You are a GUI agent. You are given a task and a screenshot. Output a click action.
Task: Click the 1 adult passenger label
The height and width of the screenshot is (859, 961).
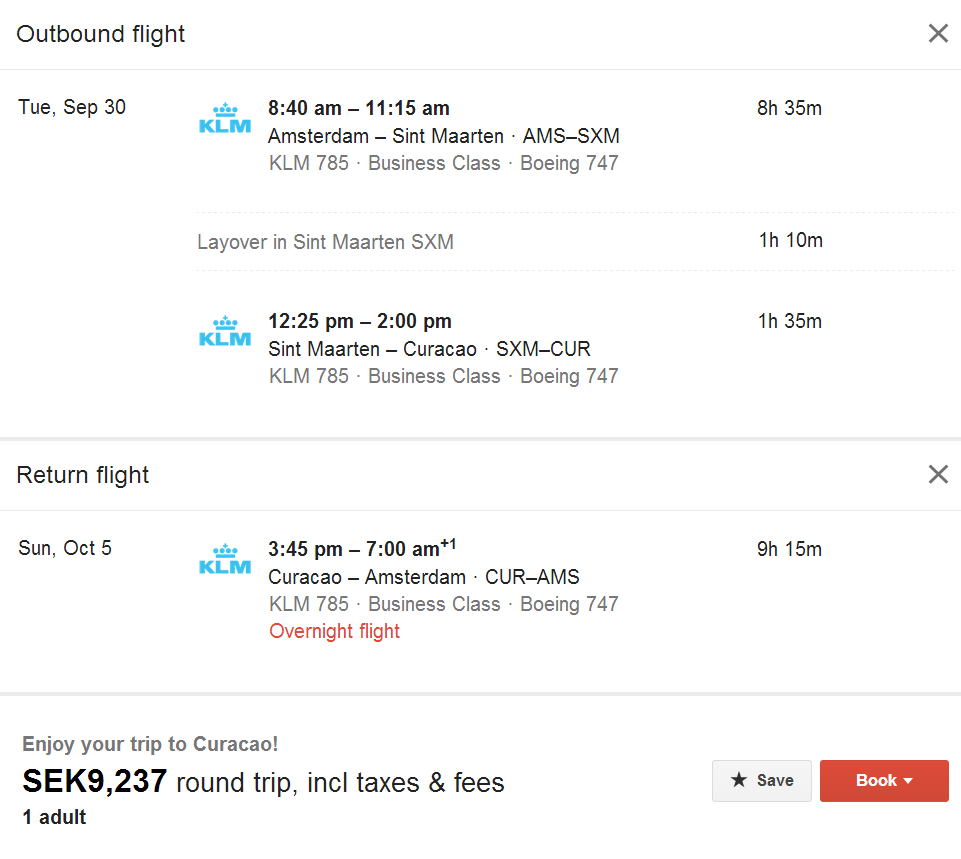coord(53,817)
